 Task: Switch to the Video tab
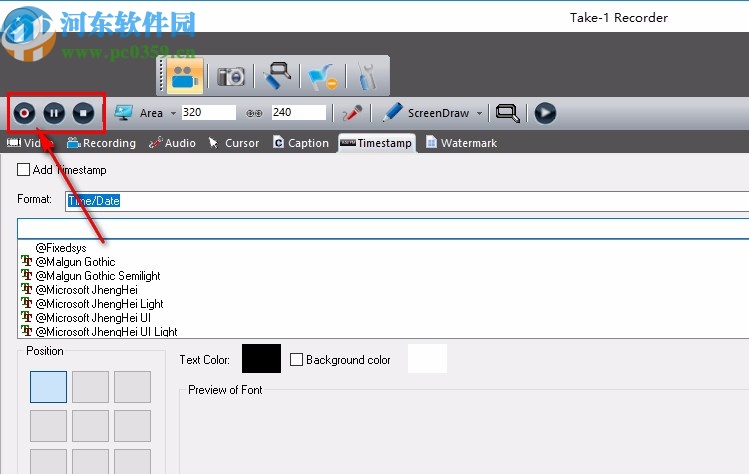31,143
